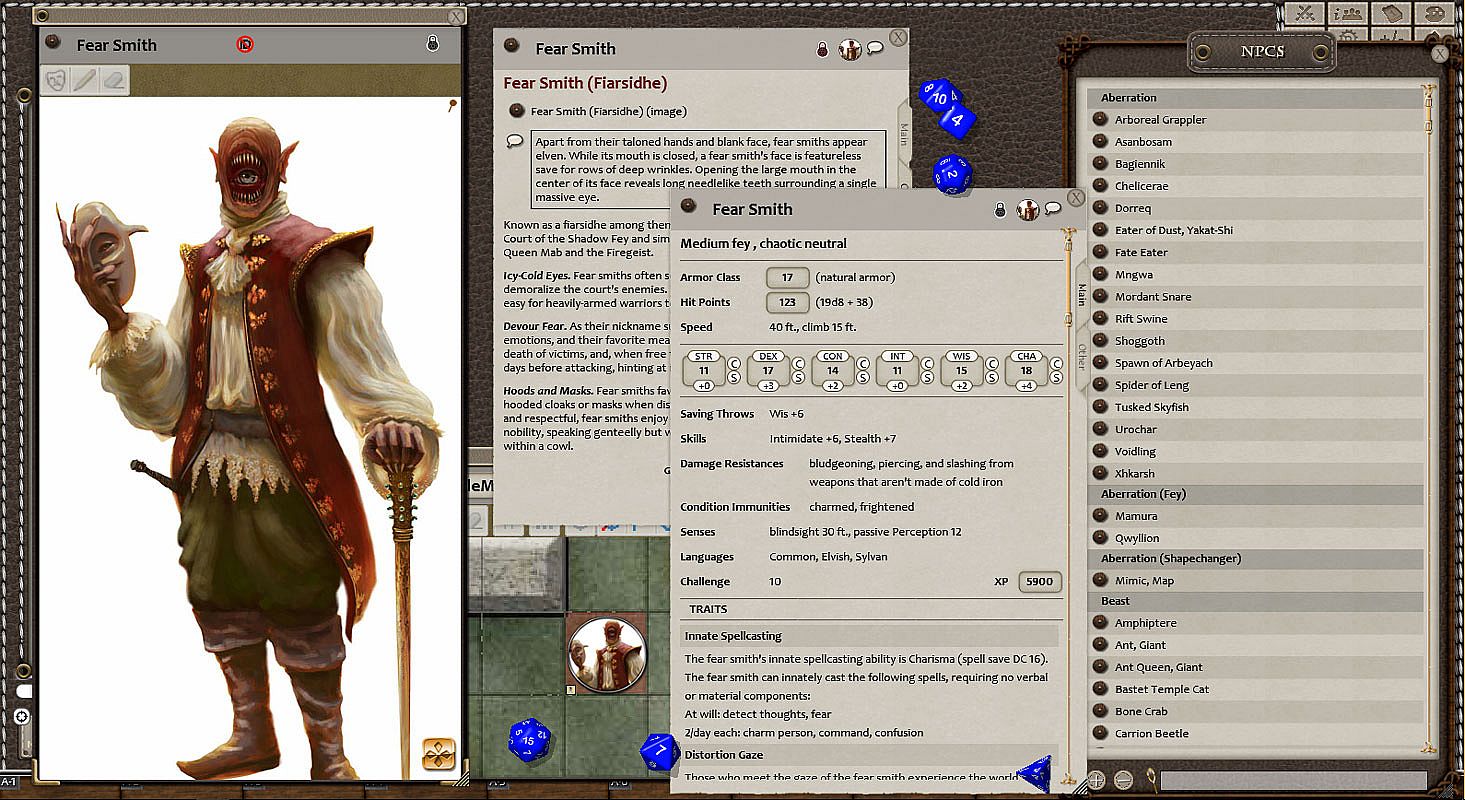This screenshot has height=800, width=1465.
Task: Toggle lock icon on Fear Smith stat sheet
Action: 1000,209
